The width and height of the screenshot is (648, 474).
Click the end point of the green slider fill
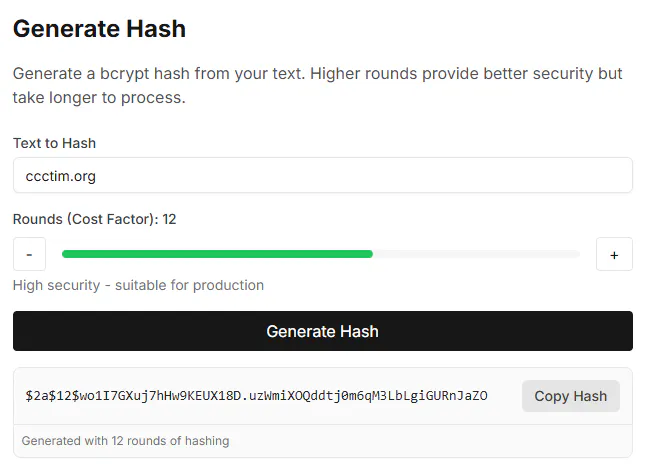[371, 254]
